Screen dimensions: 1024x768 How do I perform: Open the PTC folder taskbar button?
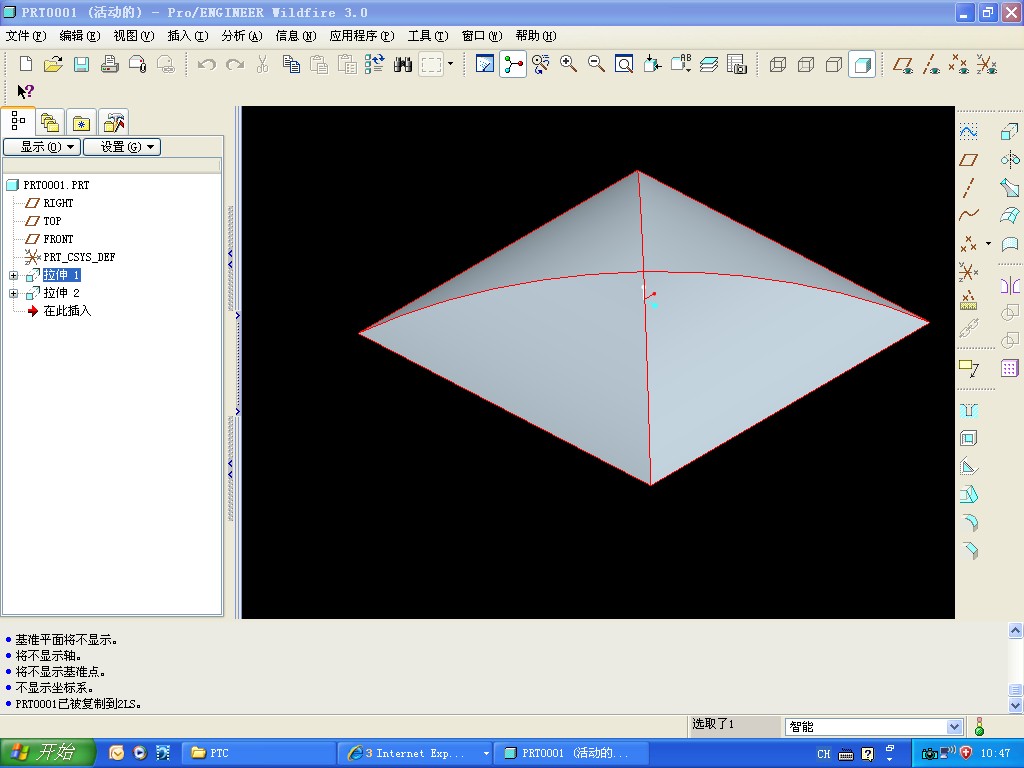[x=257, y=753]
